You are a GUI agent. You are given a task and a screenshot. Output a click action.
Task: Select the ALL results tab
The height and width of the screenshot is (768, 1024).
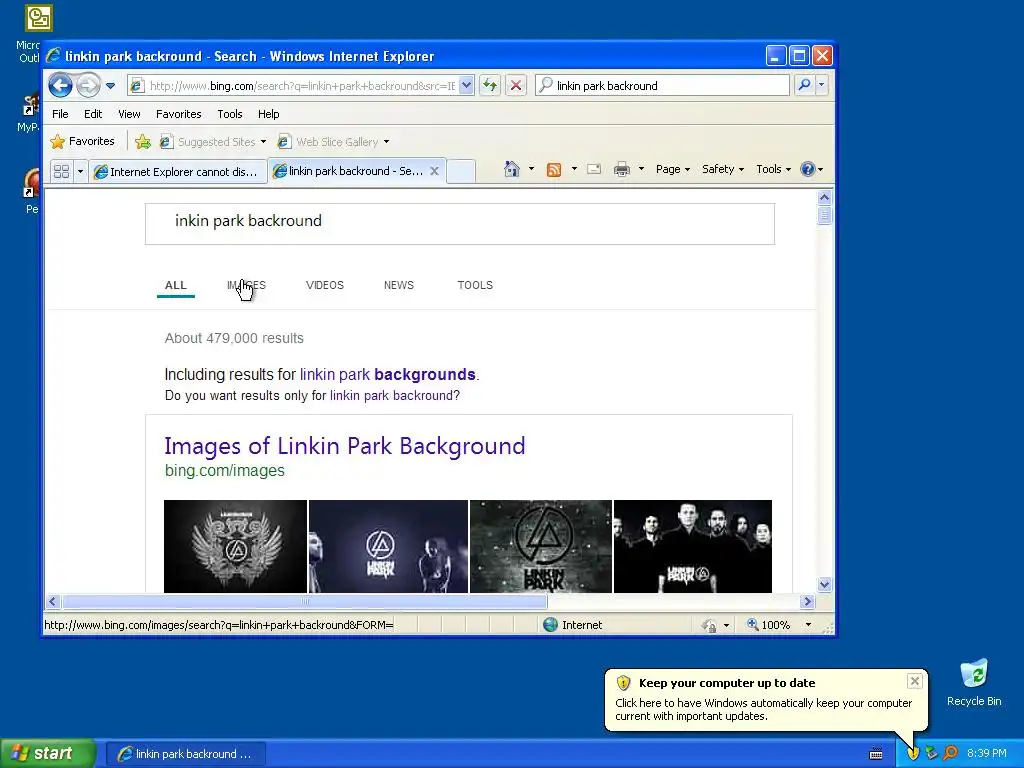pyautogui.click(x=176, y=285)
